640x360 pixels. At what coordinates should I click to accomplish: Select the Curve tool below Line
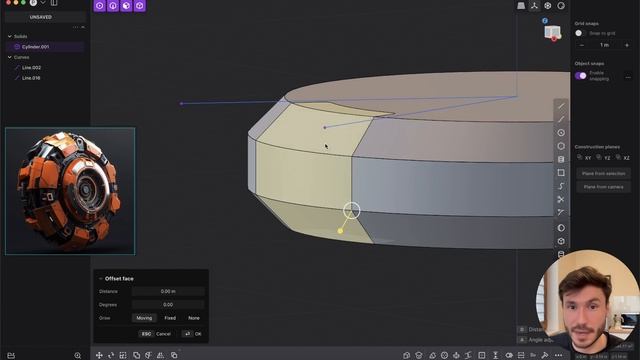(561, 119)
